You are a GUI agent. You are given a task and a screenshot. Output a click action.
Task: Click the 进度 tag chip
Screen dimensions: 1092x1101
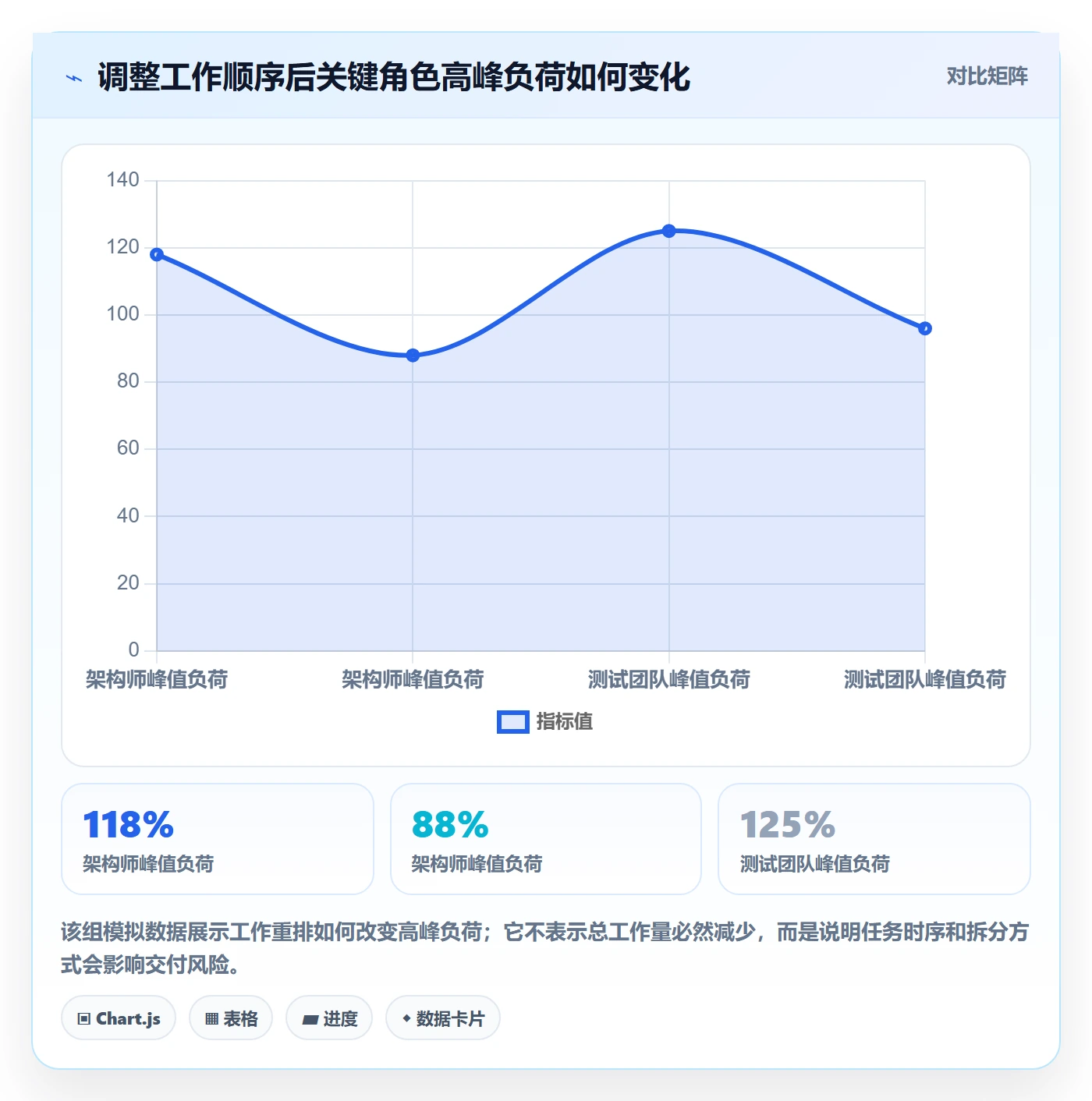(329, 1018)
